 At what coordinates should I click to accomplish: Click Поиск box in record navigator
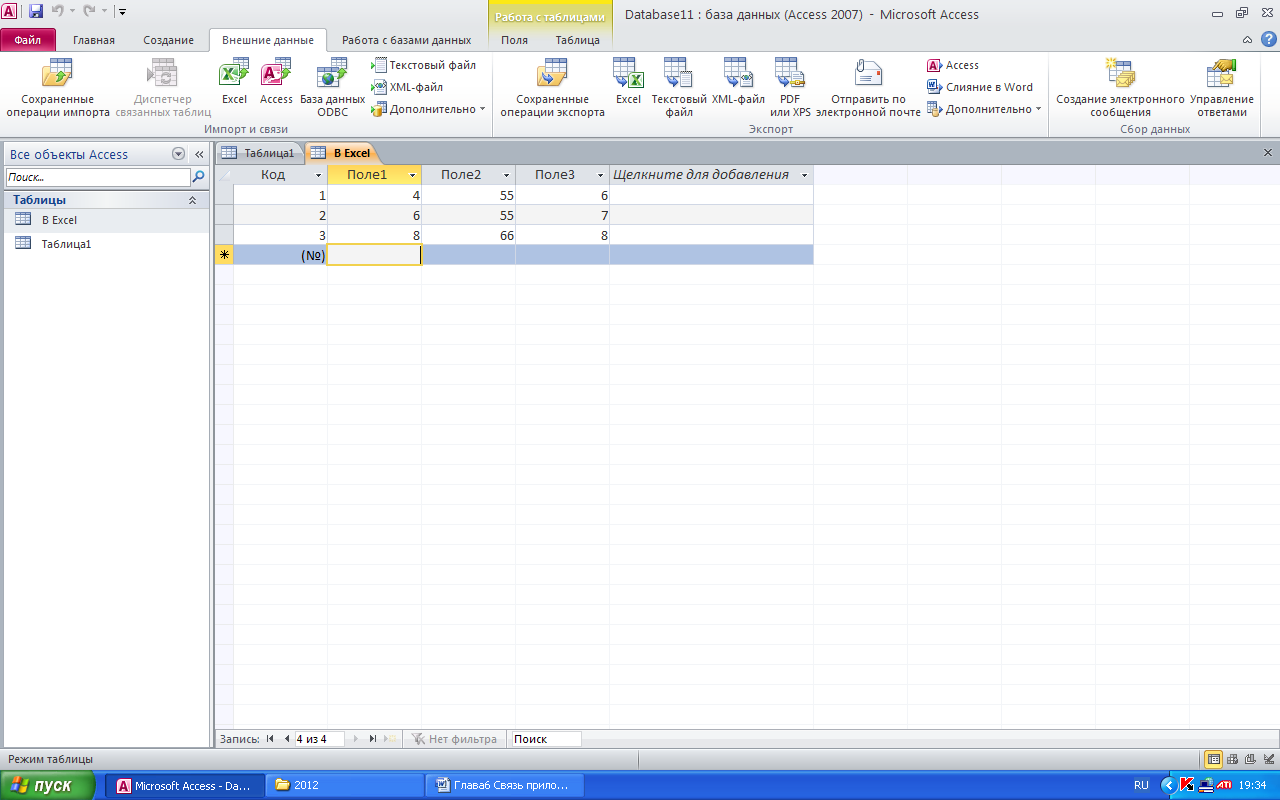coord(545,739)
